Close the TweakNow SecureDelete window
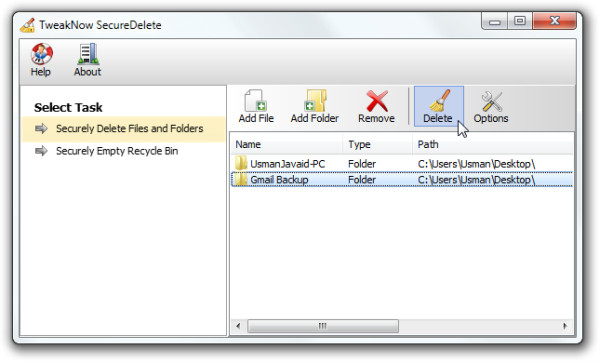Screen dimensions: 600x362 click(554, 21)
